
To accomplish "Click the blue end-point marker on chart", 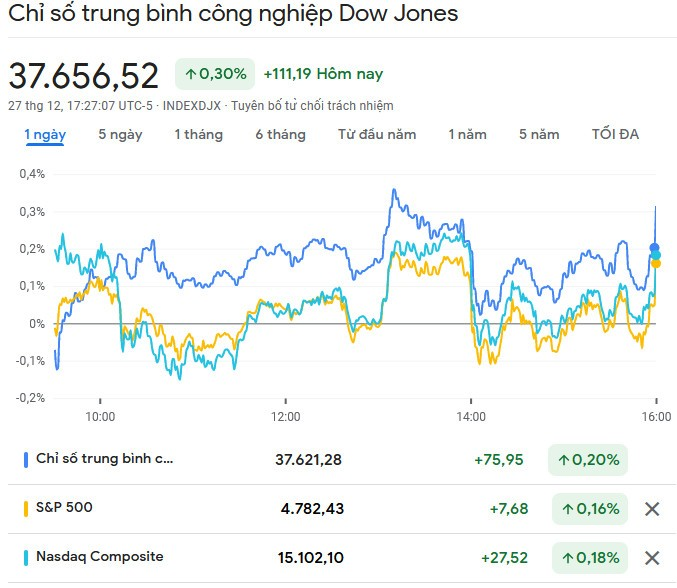I will point(655,248).
